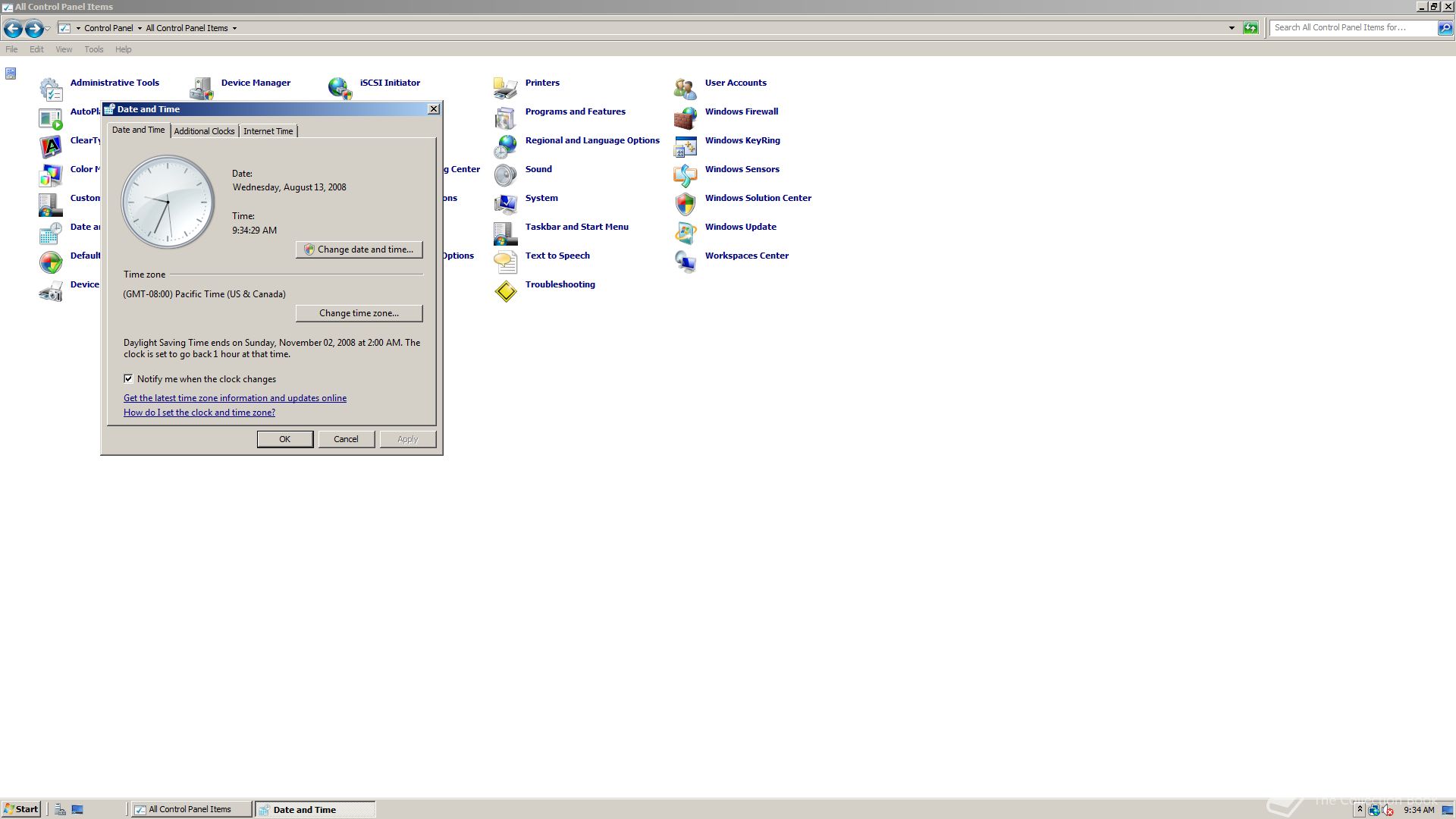The width and height of the screenshot is (1456, 819).
Task: Open the Programs and Features icon
Action: click(x=506, y=118)
